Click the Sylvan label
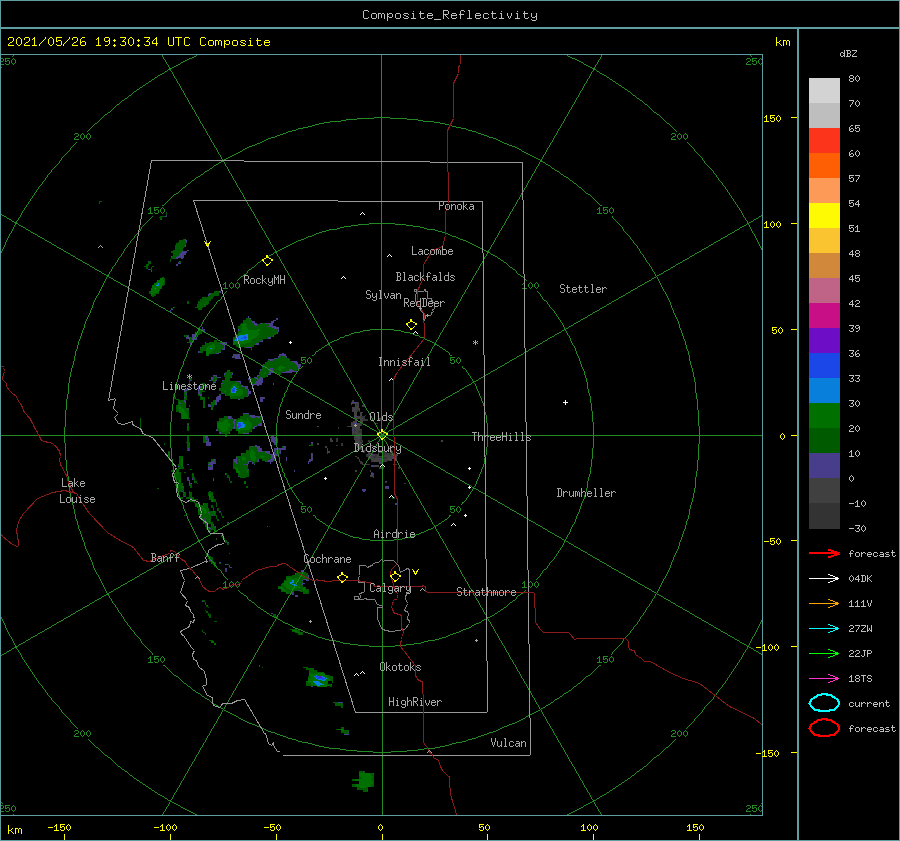Viewport: 900px width, 841px height. coord(383,295)
